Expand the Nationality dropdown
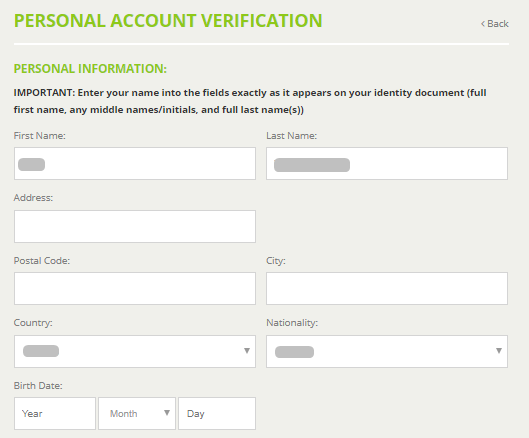The image size is (529, 438). click(387, 351)
